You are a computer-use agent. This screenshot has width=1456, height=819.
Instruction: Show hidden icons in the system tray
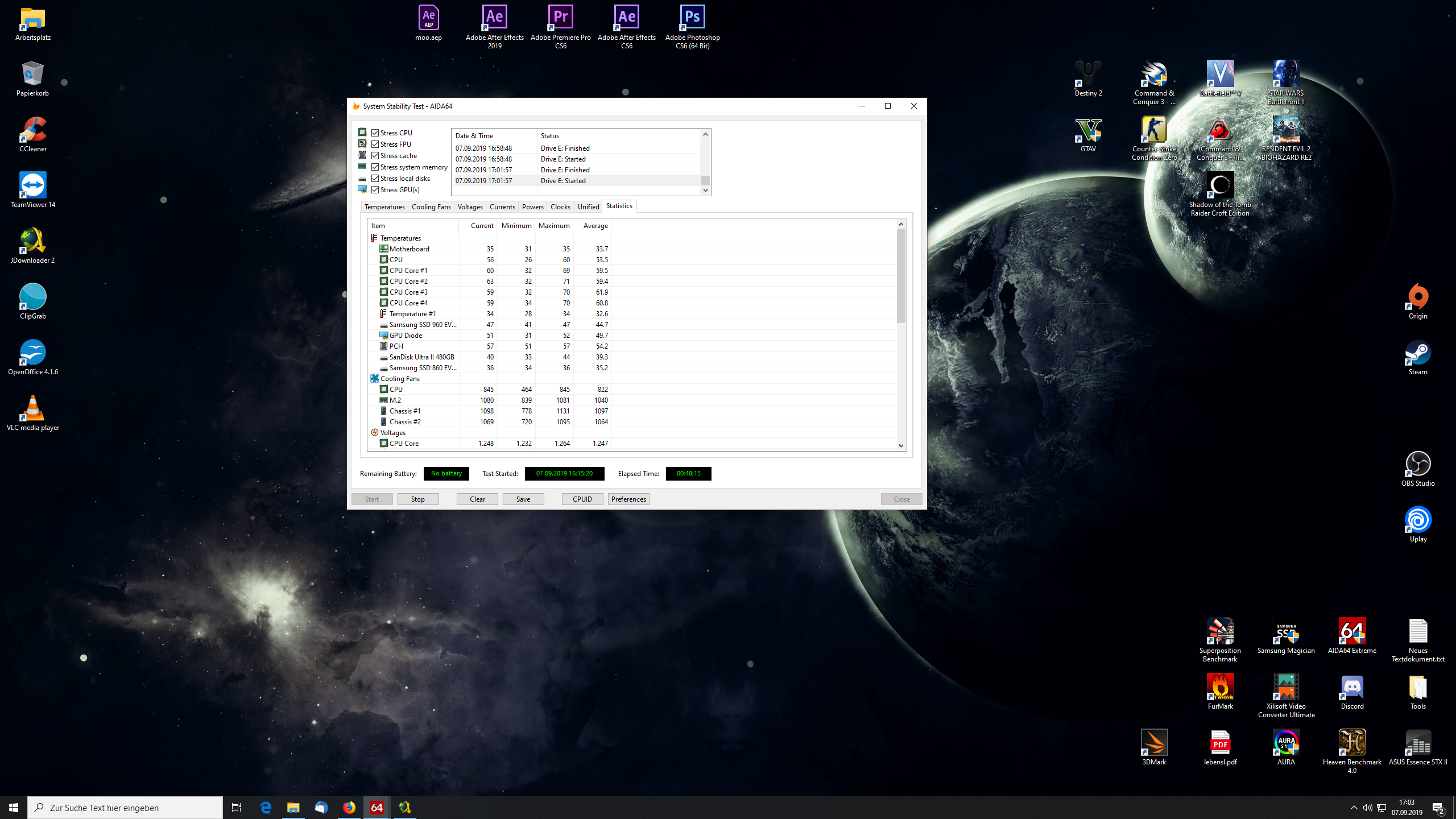pyautogui.click(x=1354, y=808)
